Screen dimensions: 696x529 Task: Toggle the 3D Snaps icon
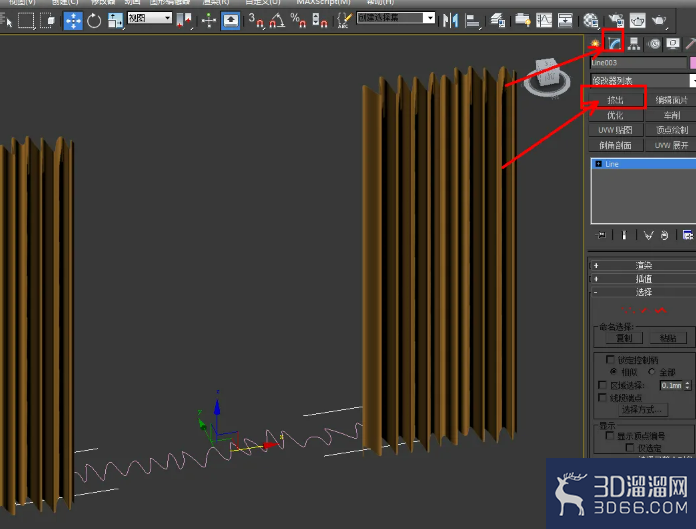point(256,21)
